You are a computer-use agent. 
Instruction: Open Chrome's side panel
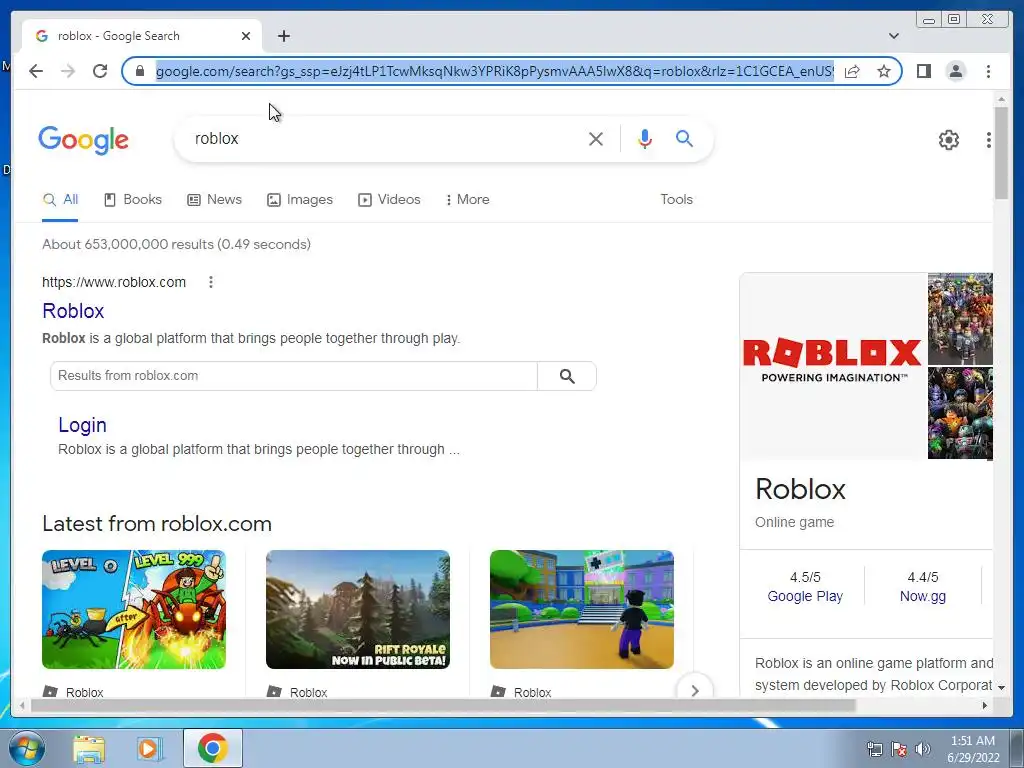[923, 71]
